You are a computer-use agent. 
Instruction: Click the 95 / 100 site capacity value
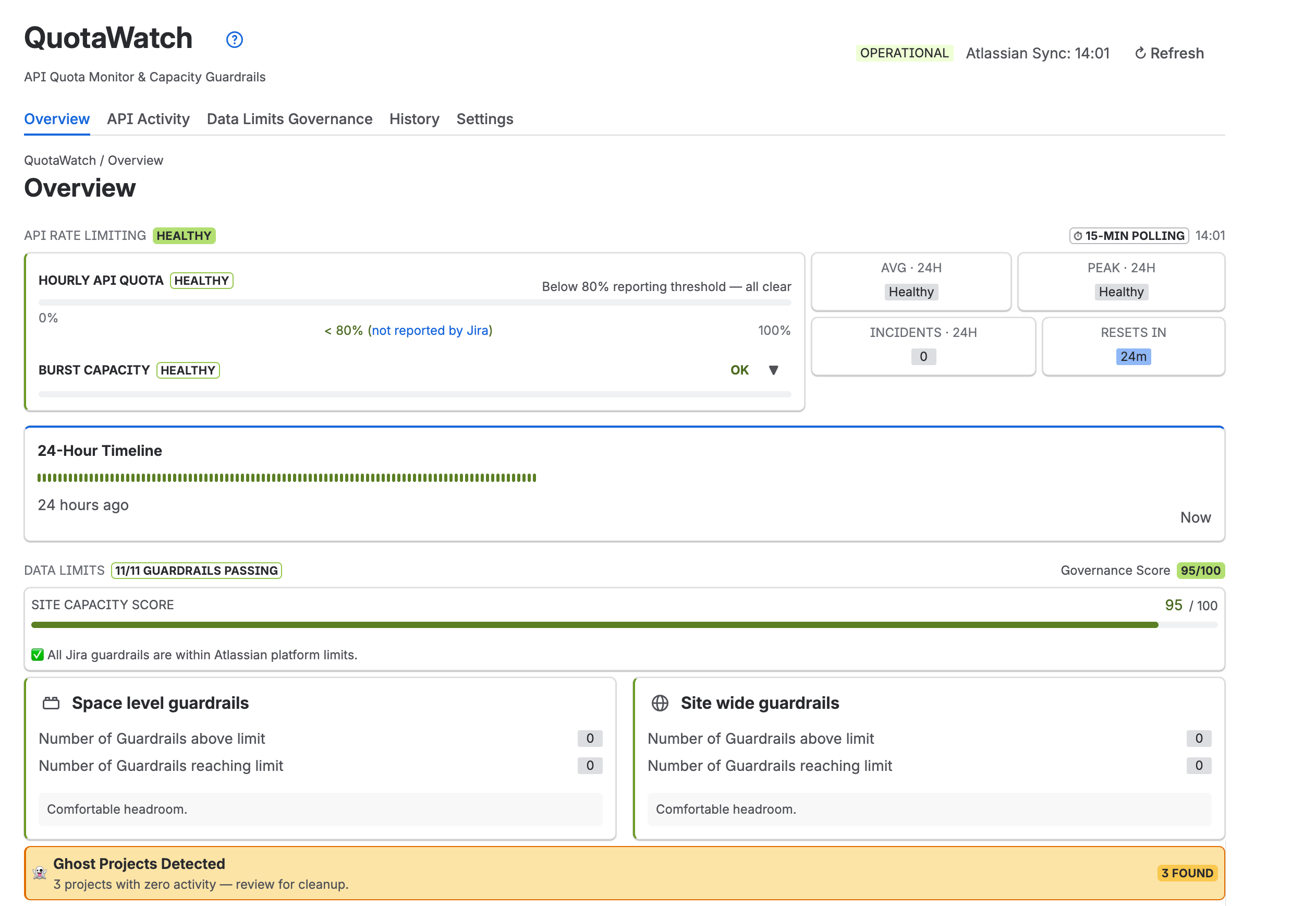(1191, 605)
